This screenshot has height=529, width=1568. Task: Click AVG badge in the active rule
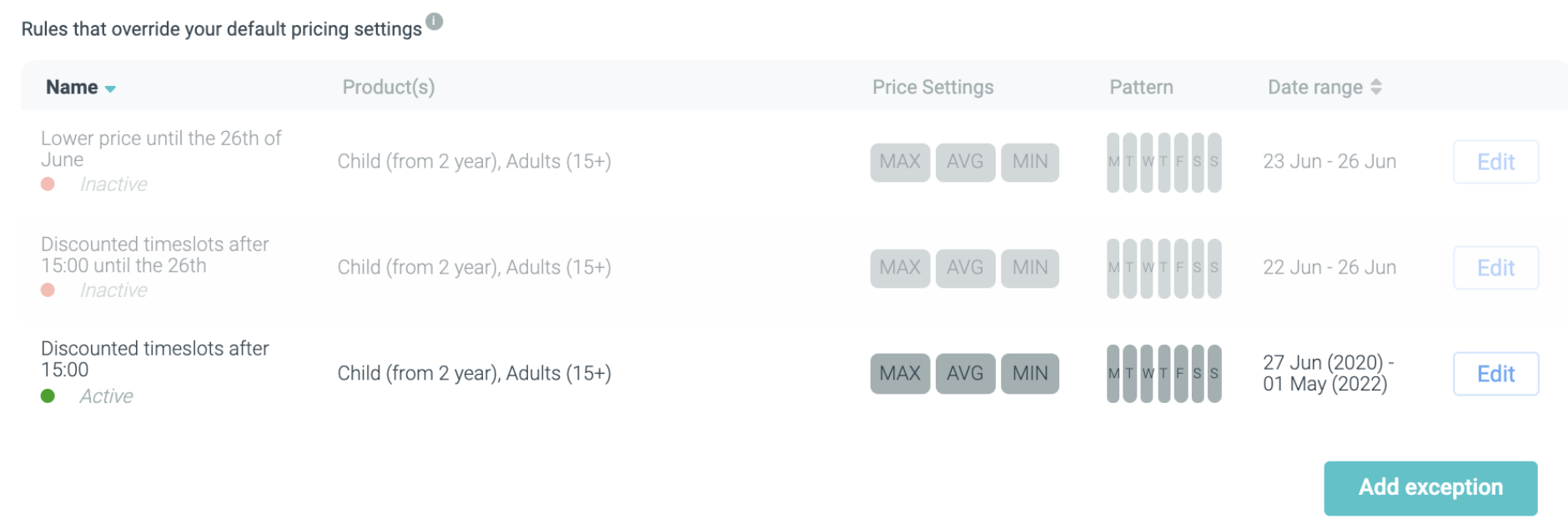point(965,374)
